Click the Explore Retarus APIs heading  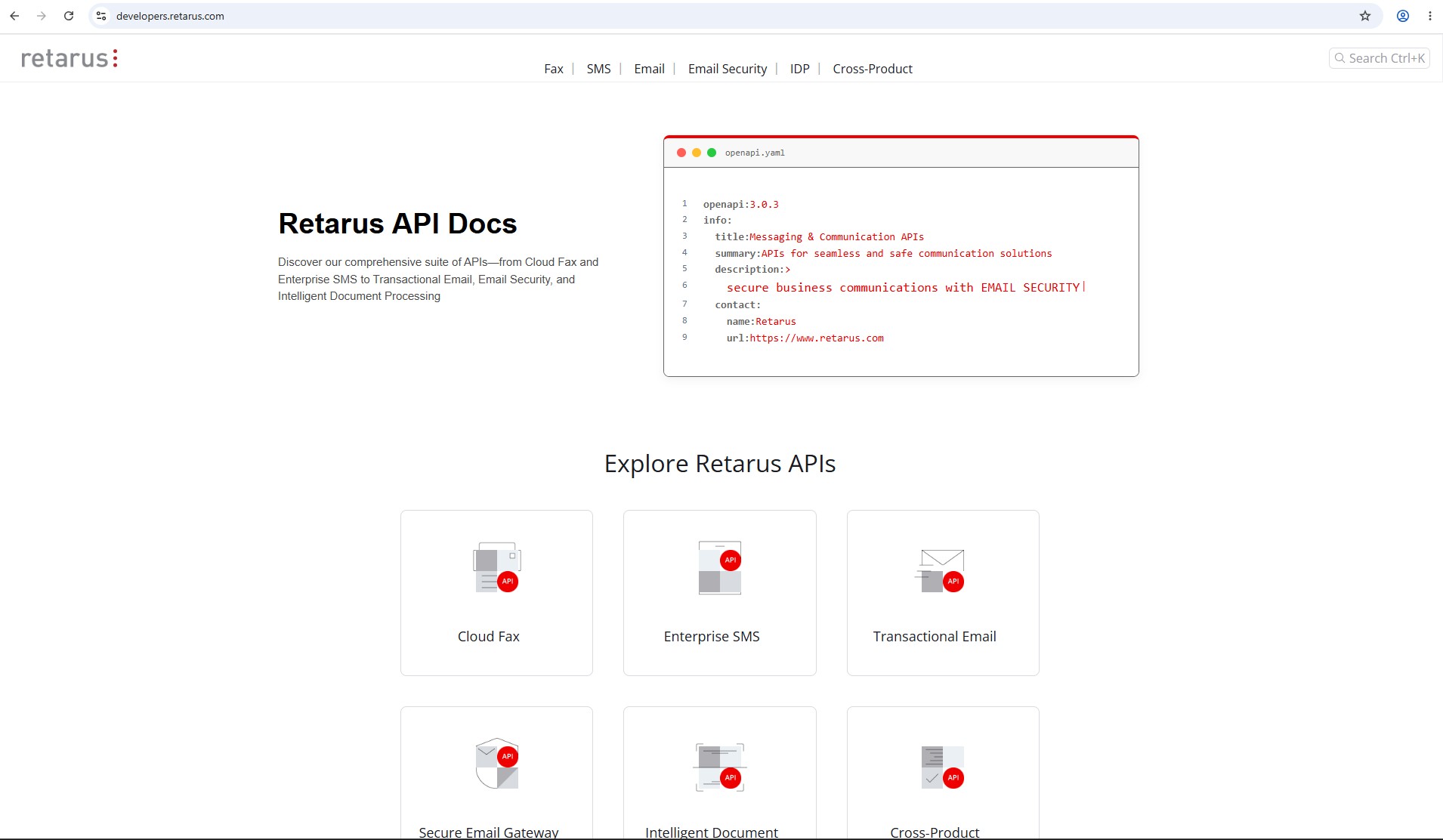(720, 464)
